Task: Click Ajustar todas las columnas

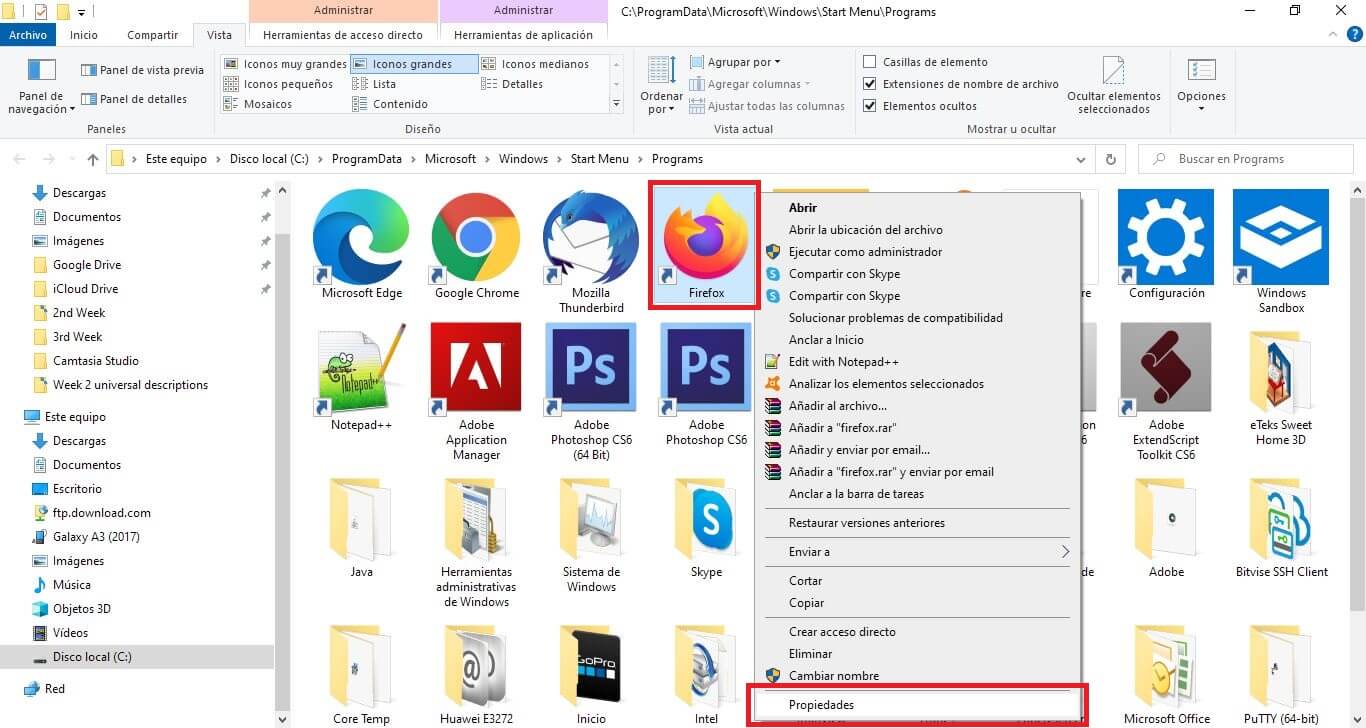Action: [x=766, y=106]
